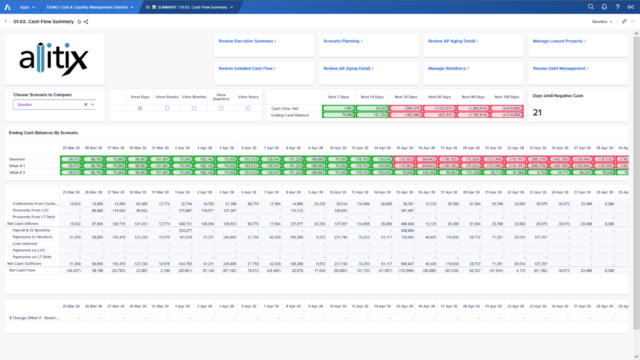640x360 pixels.
Task: Click the Collections from Customers row label
Action: point(36,204)
